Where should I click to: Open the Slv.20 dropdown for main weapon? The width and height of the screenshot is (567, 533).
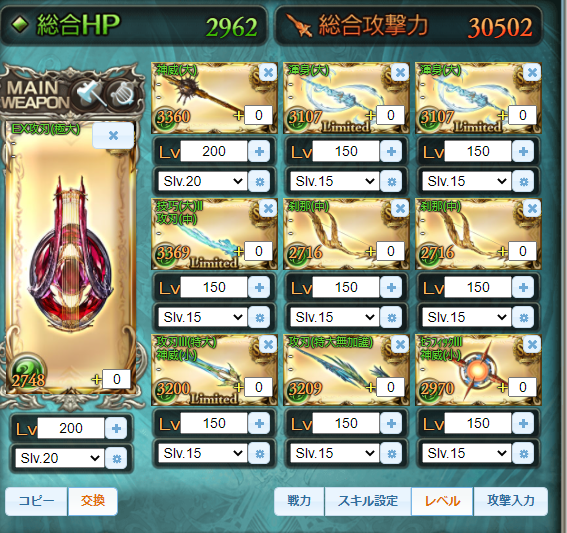click(60, 458)
